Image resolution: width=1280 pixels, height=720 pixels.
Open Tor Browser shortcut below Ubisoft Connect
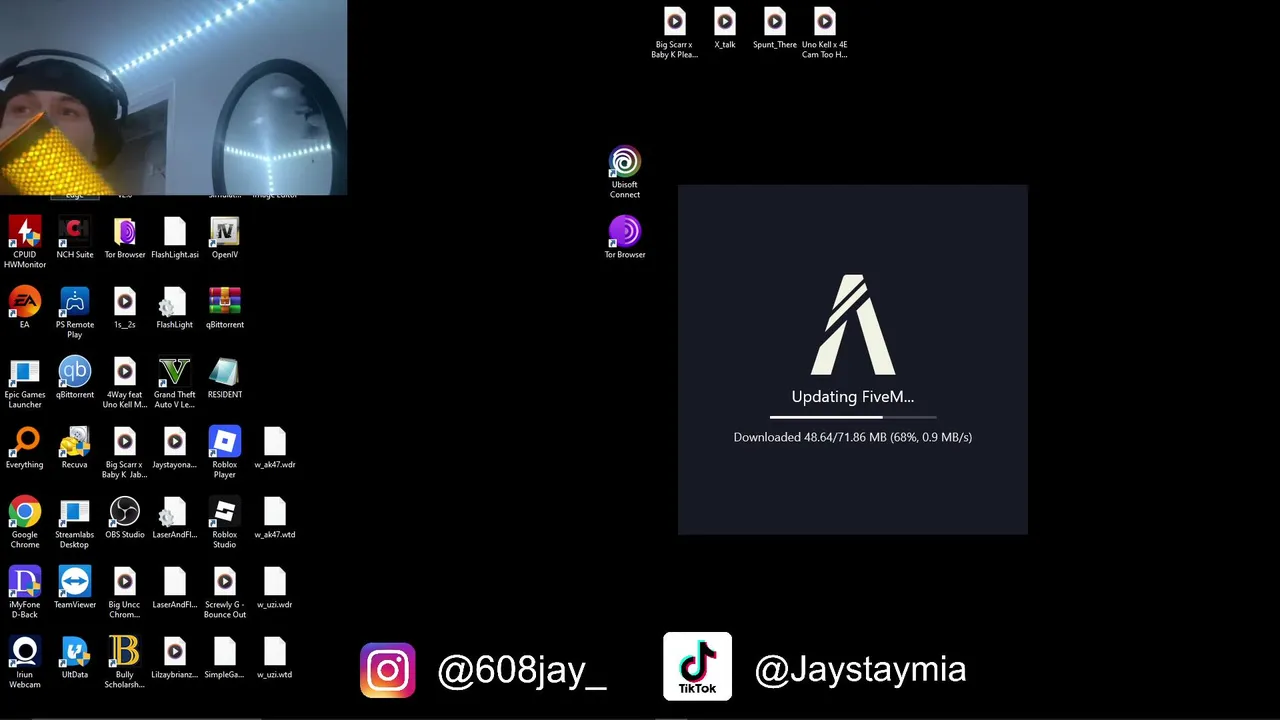click(625, 238)
